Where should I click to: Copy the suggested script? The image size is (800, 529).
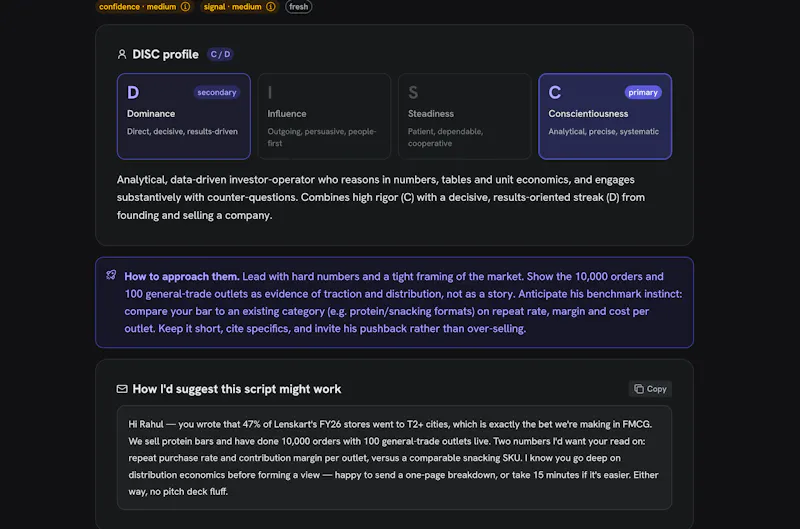pyautogui.click(x=650, y=389)
